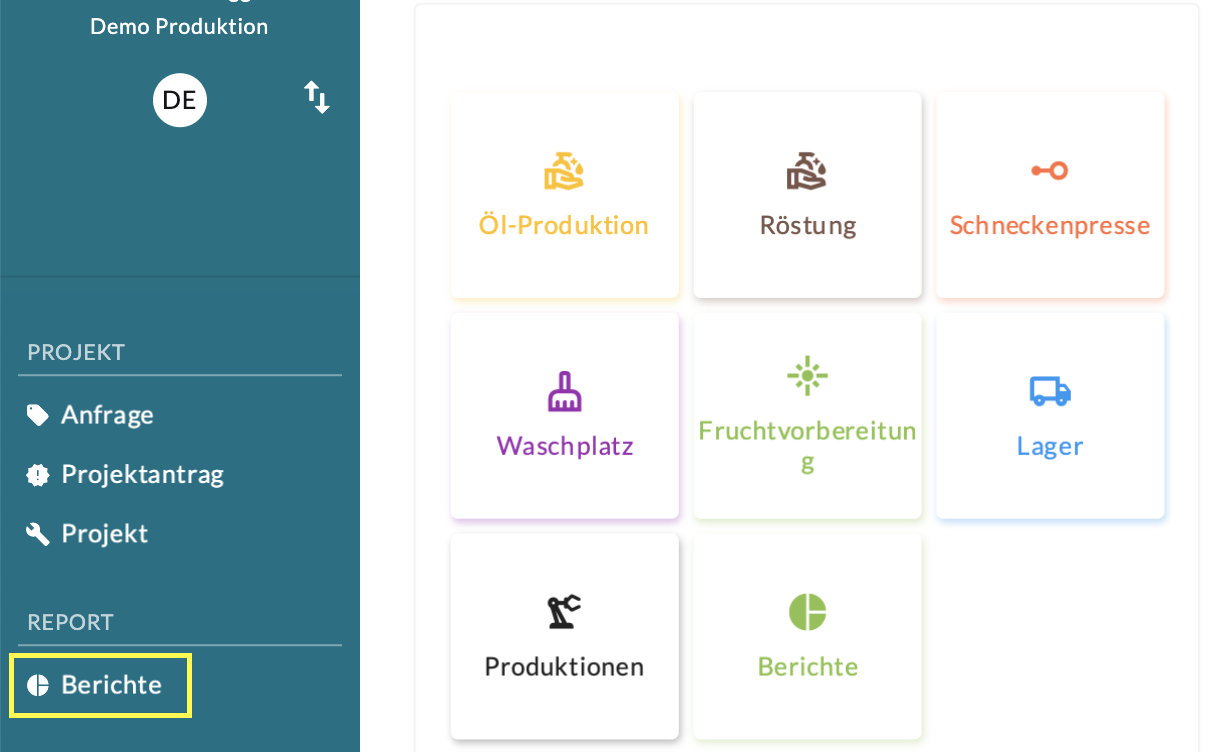Click the Öl-Produktion oil hand icon

click(x=564, y=171)
